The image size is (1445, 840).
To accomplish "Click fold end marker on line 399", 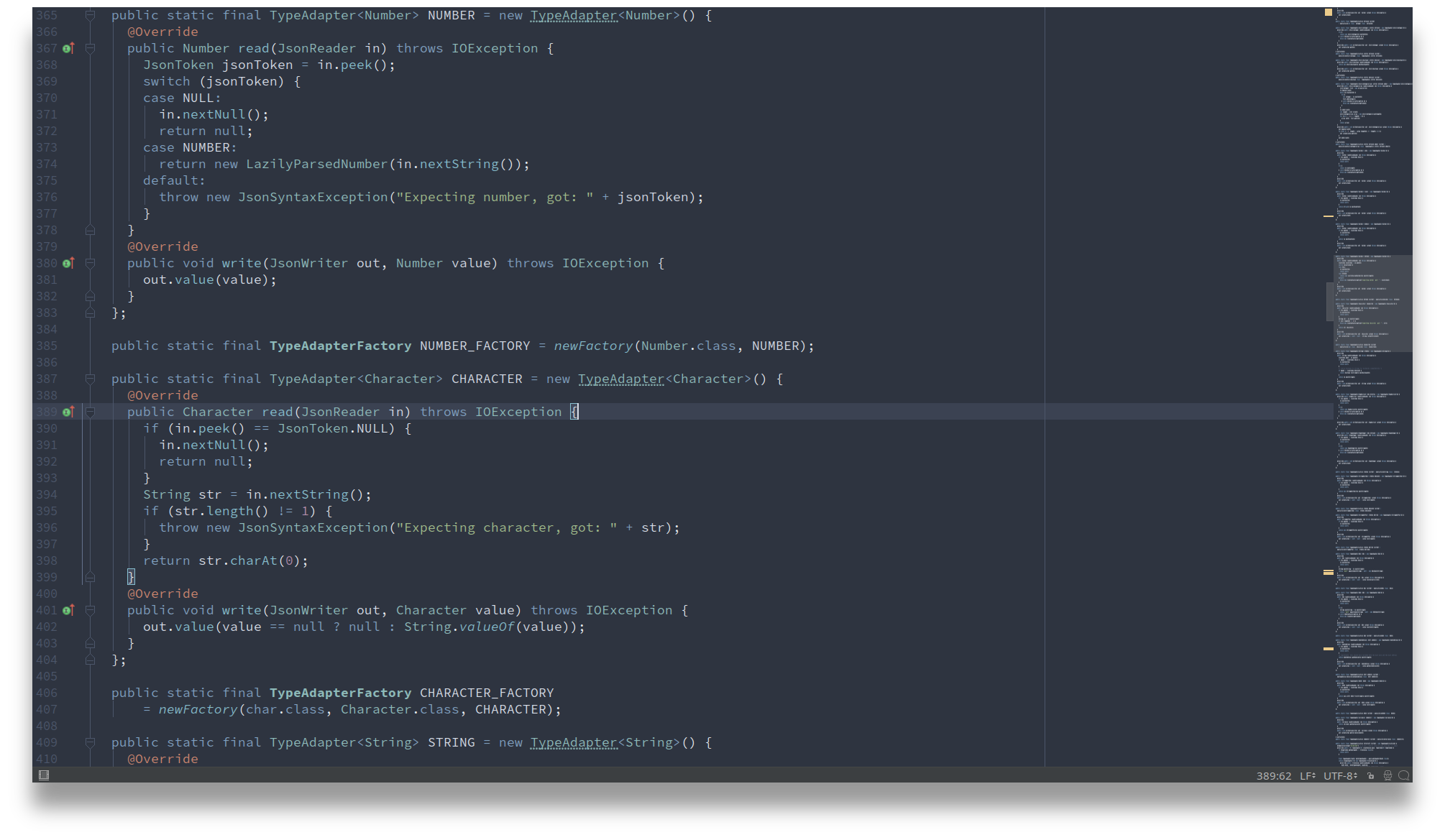I will point(90,577).
